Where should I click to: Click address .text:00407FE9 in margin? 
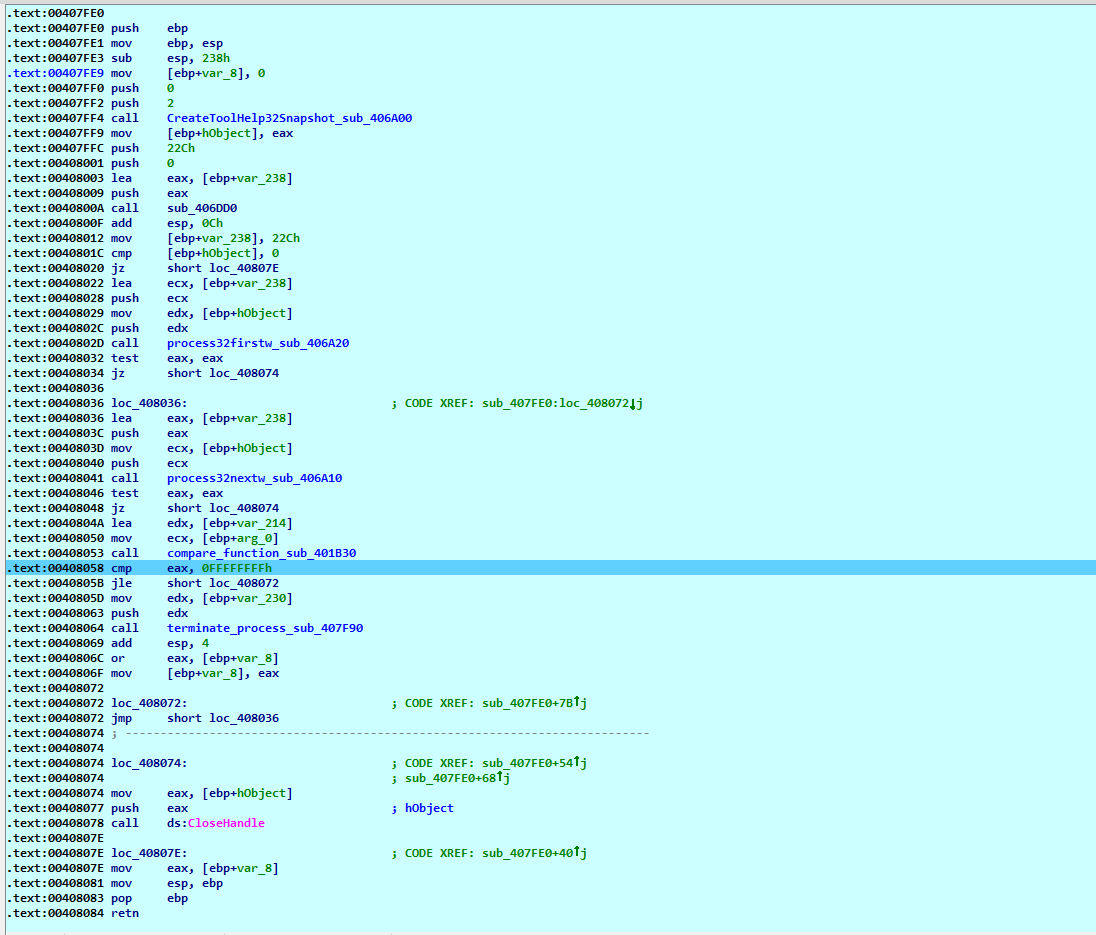(54, 72)
